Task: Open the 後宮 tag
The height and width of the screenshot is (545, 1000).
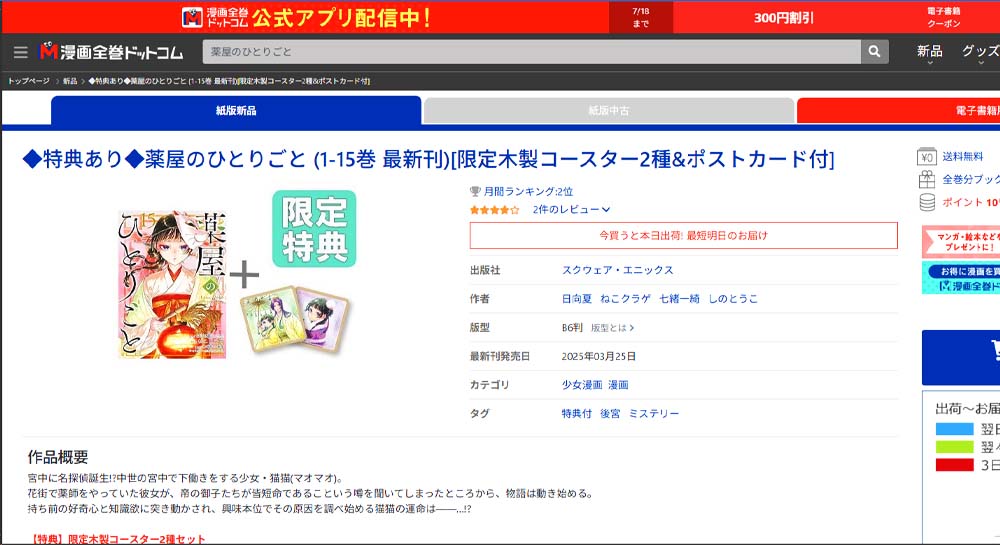Action: (x=610, y=414)
